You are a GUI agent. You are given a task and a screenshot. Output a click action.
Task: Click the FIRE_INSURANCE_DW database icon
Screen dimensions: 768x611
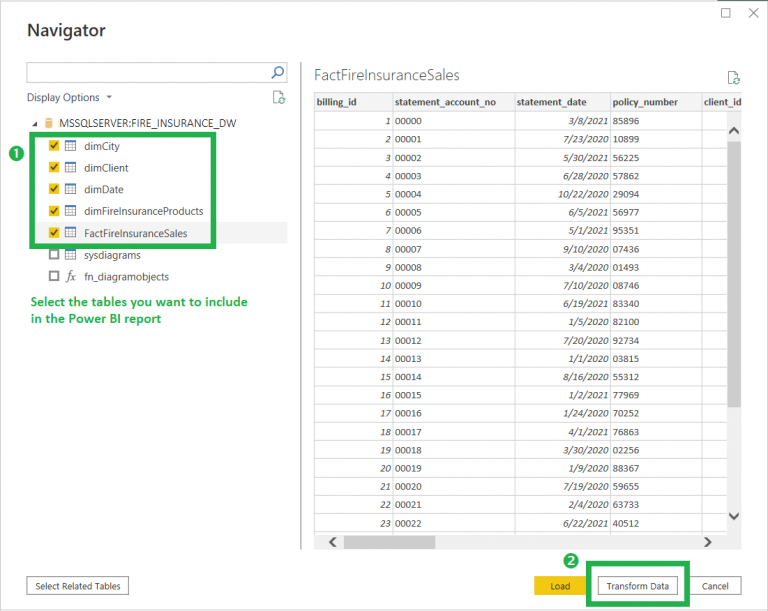click(48, 123)
